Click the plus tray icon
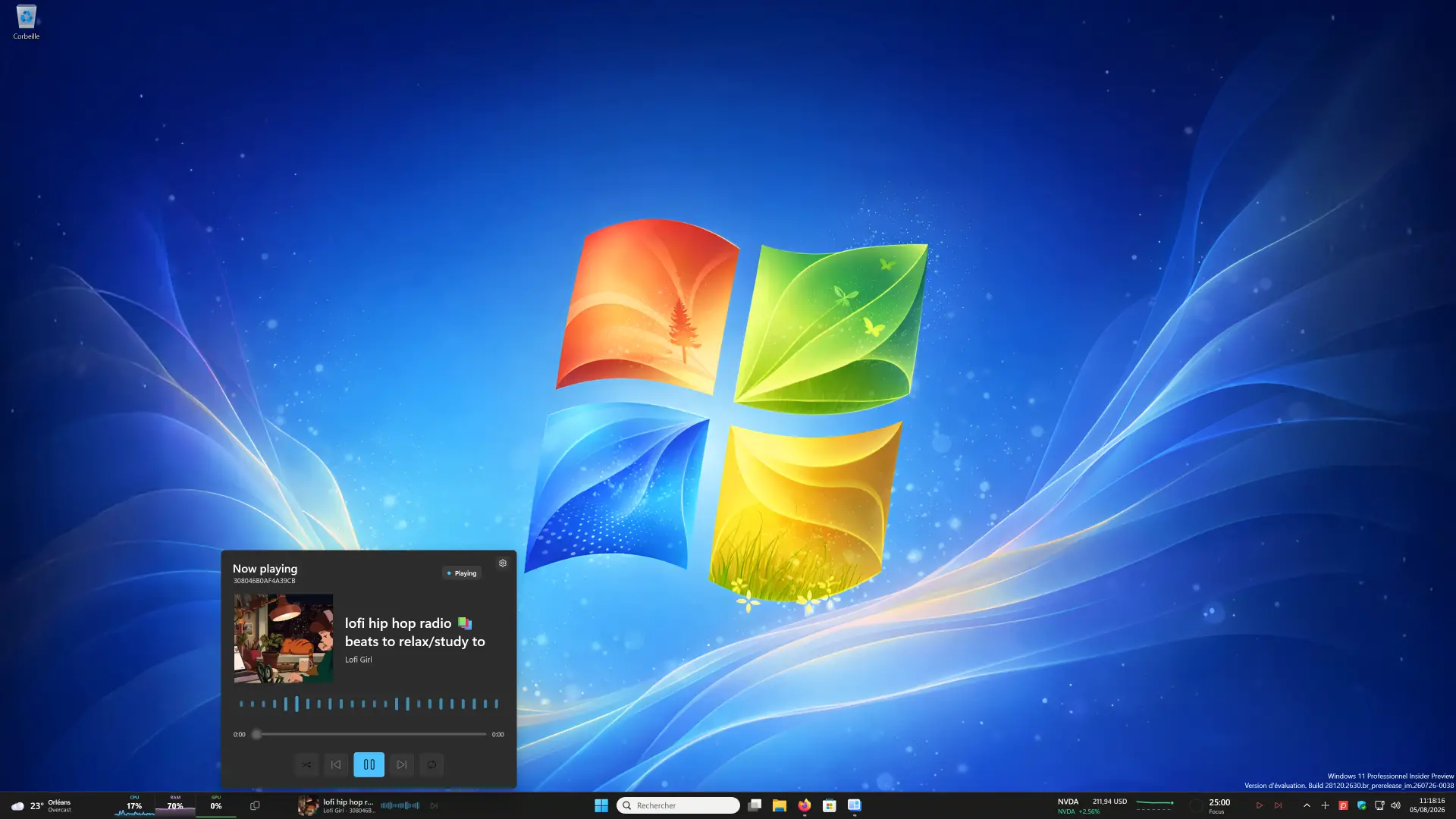1456x819 pixels. click(x=1325, y=805)
